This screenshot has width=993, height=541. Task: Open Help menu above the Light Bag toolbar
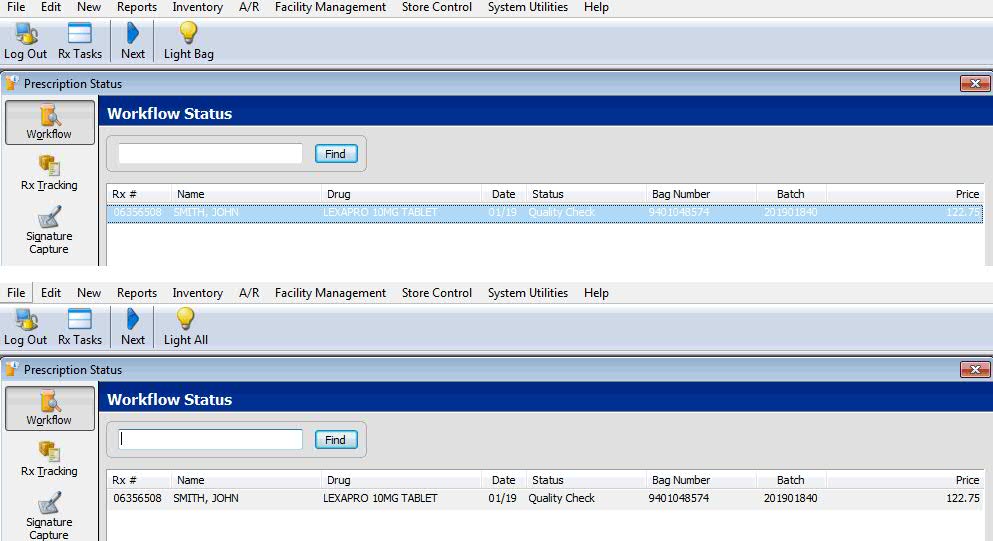[596, 7]
